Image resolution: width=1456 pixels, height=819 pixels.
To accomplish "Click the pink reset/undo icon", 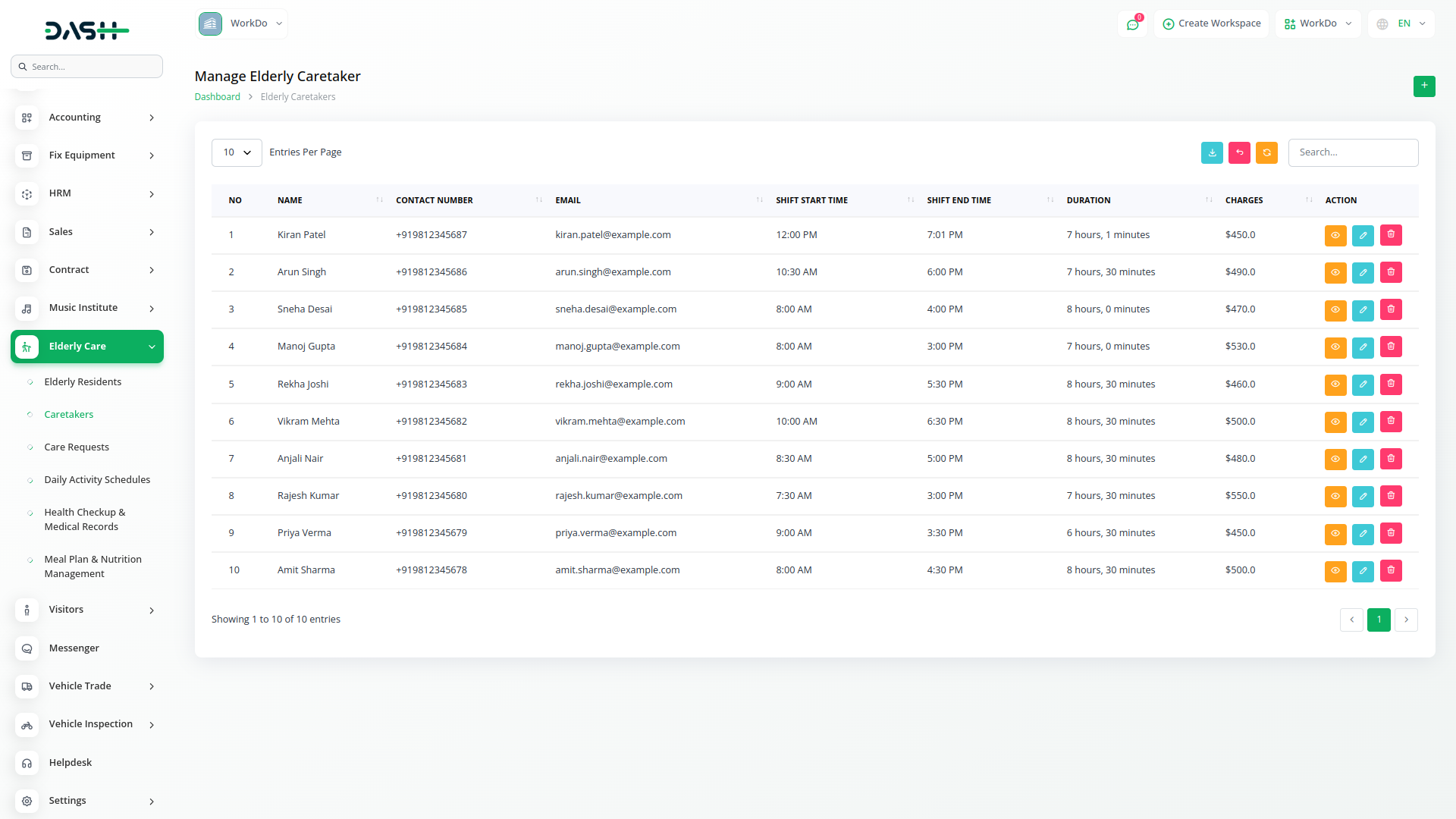I will click(x=1239, y=152).
